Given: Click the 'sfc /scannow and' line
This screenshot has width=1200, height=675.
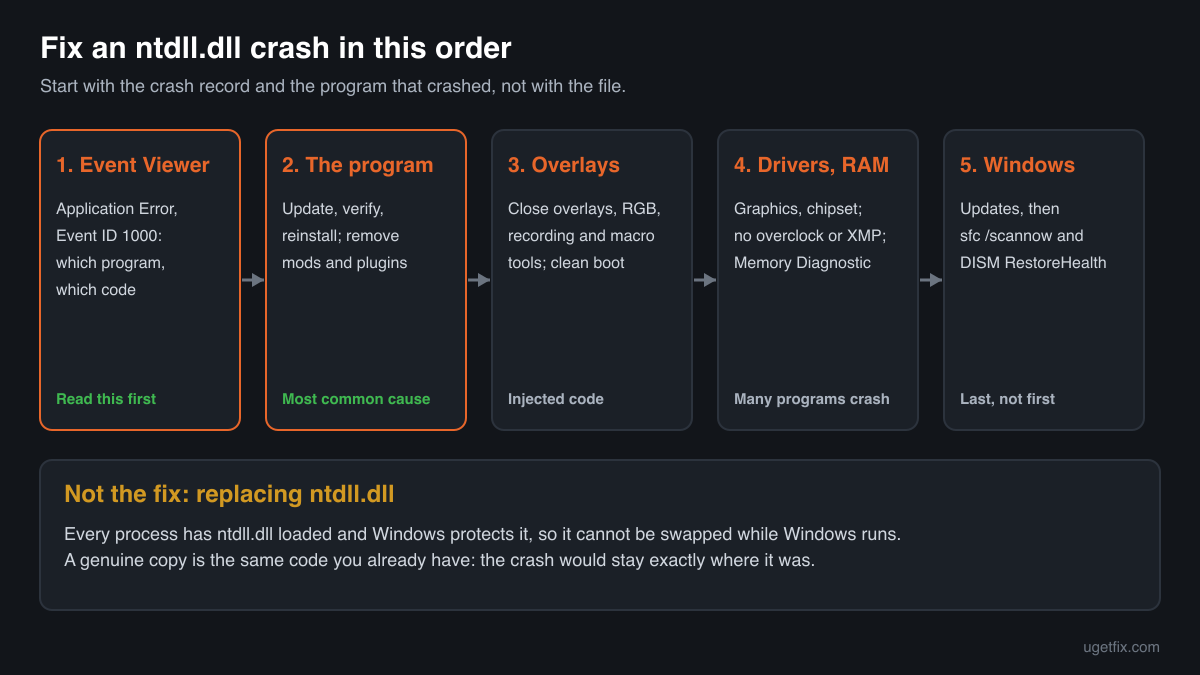Looking at the screenshot, I should pyautogui.click(x=1022, y=236).
